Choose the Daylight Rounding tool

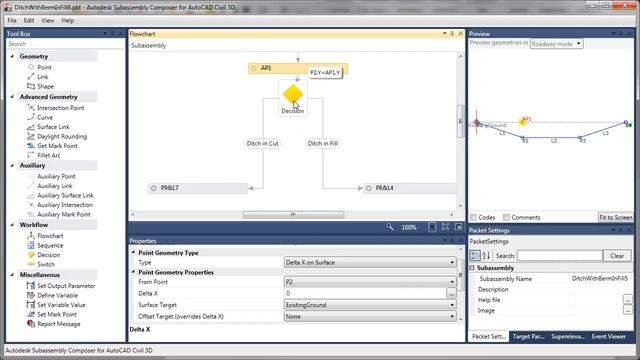(57, 136)
